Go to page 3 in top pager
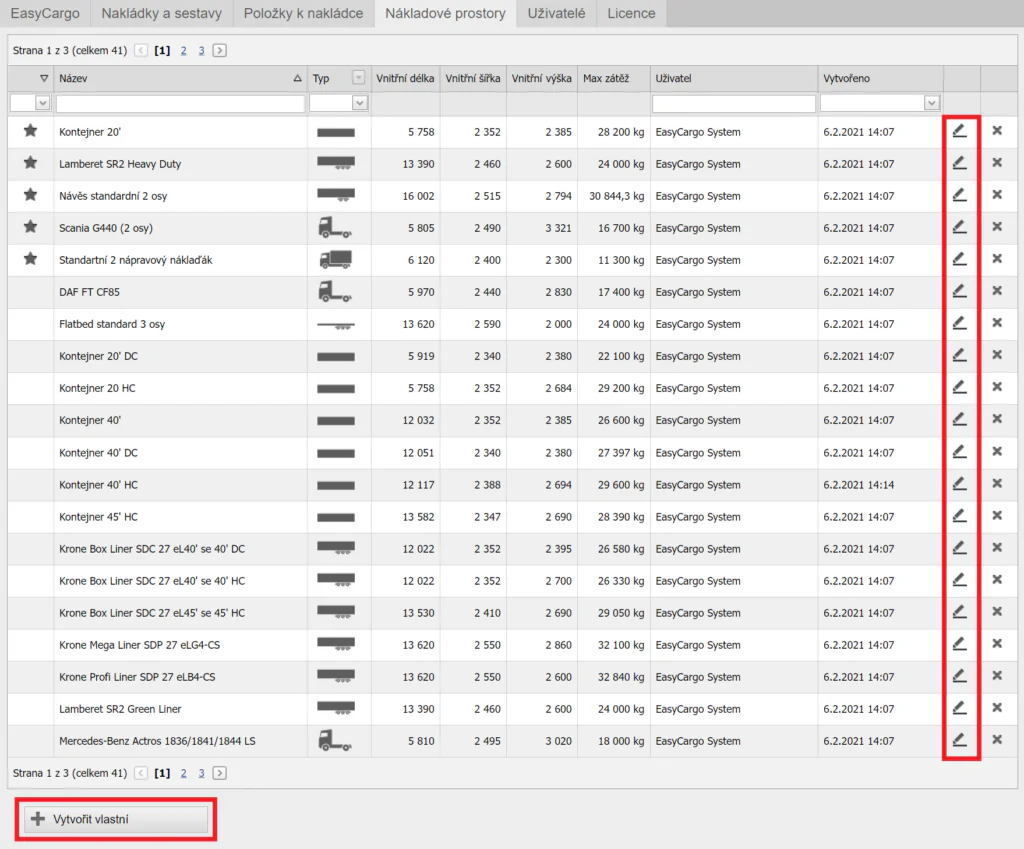The height and width of the screenshot is (849, 1024). [201, 50]
